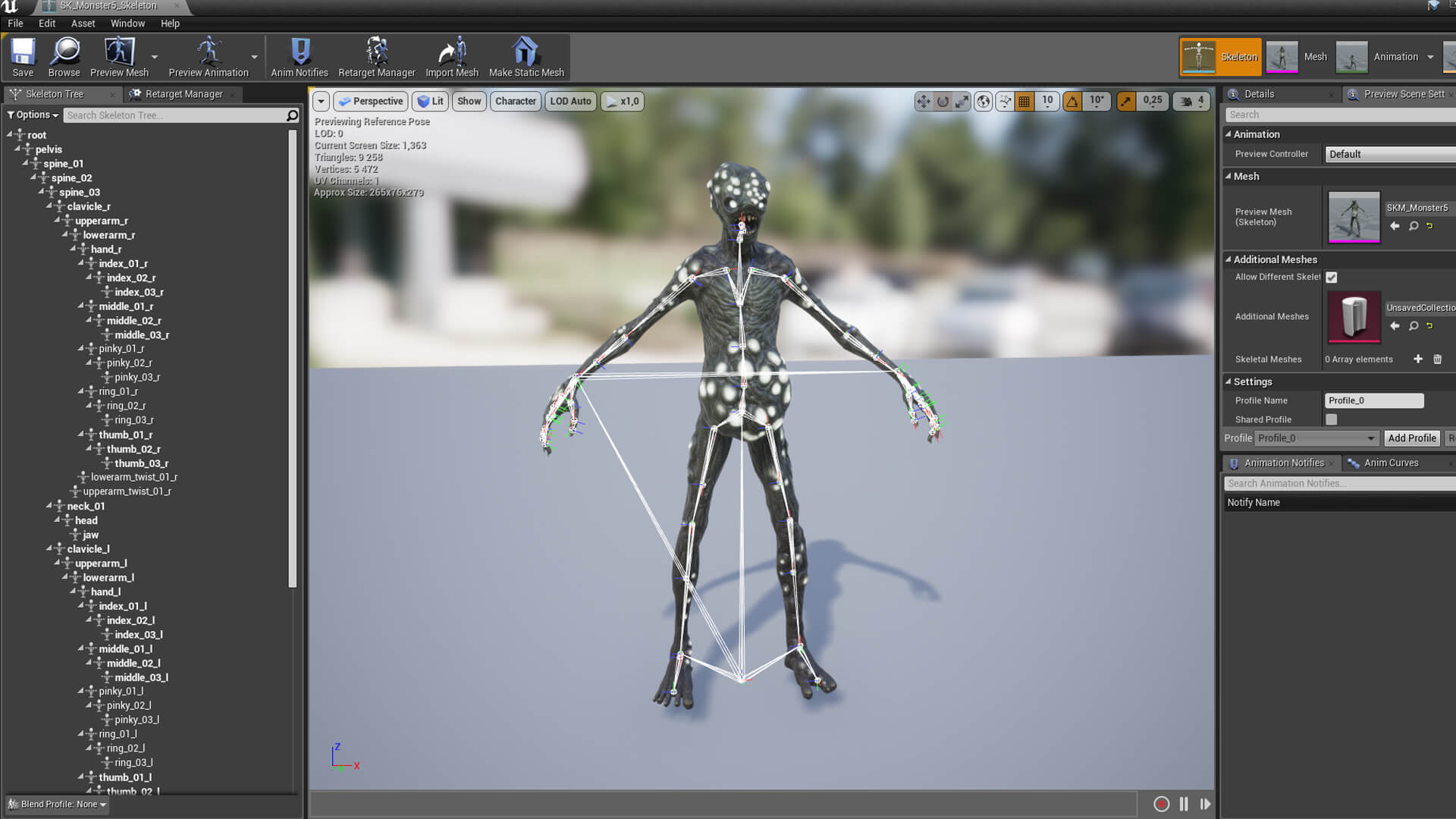Viewport: 1456px width, 819px height.
Task: Select the rotate transform gizmo icon
Action: 943,101
